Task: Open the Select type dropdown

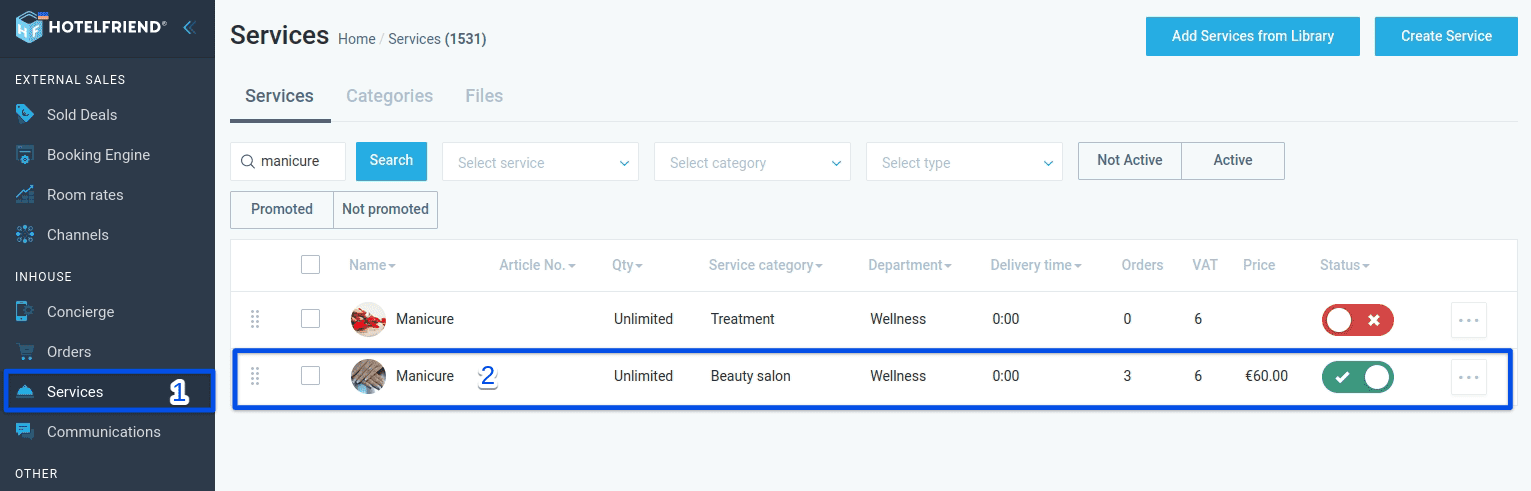Action: click(x=964, y=162)
